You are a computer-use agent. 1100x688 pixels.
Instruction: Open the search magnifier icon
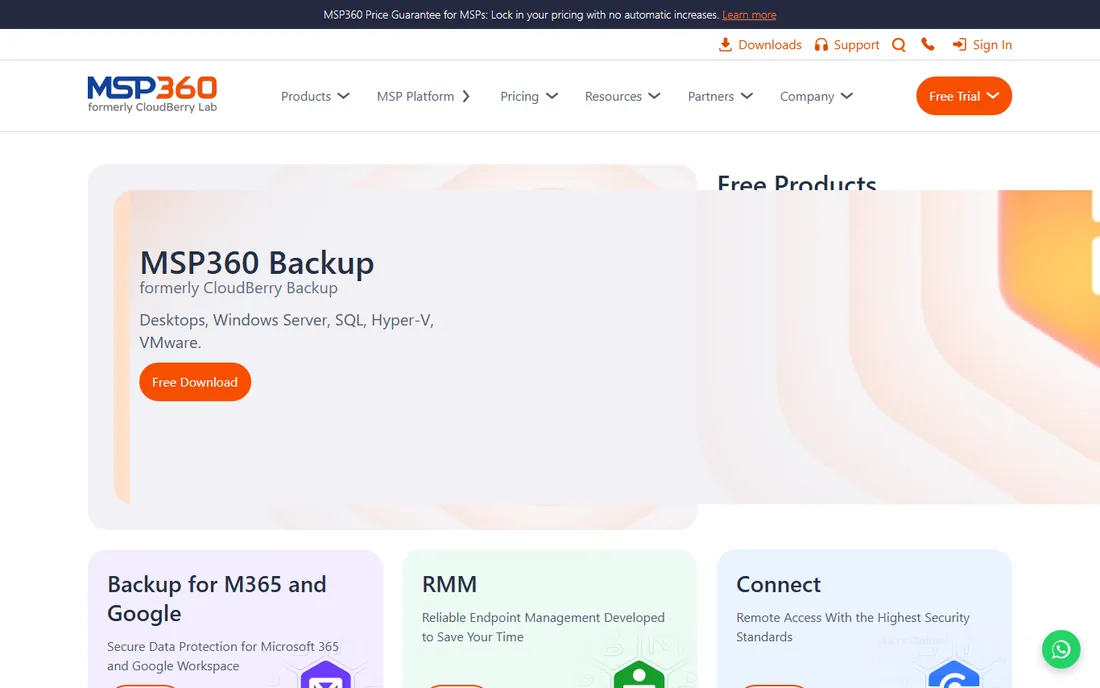[899, 45]
